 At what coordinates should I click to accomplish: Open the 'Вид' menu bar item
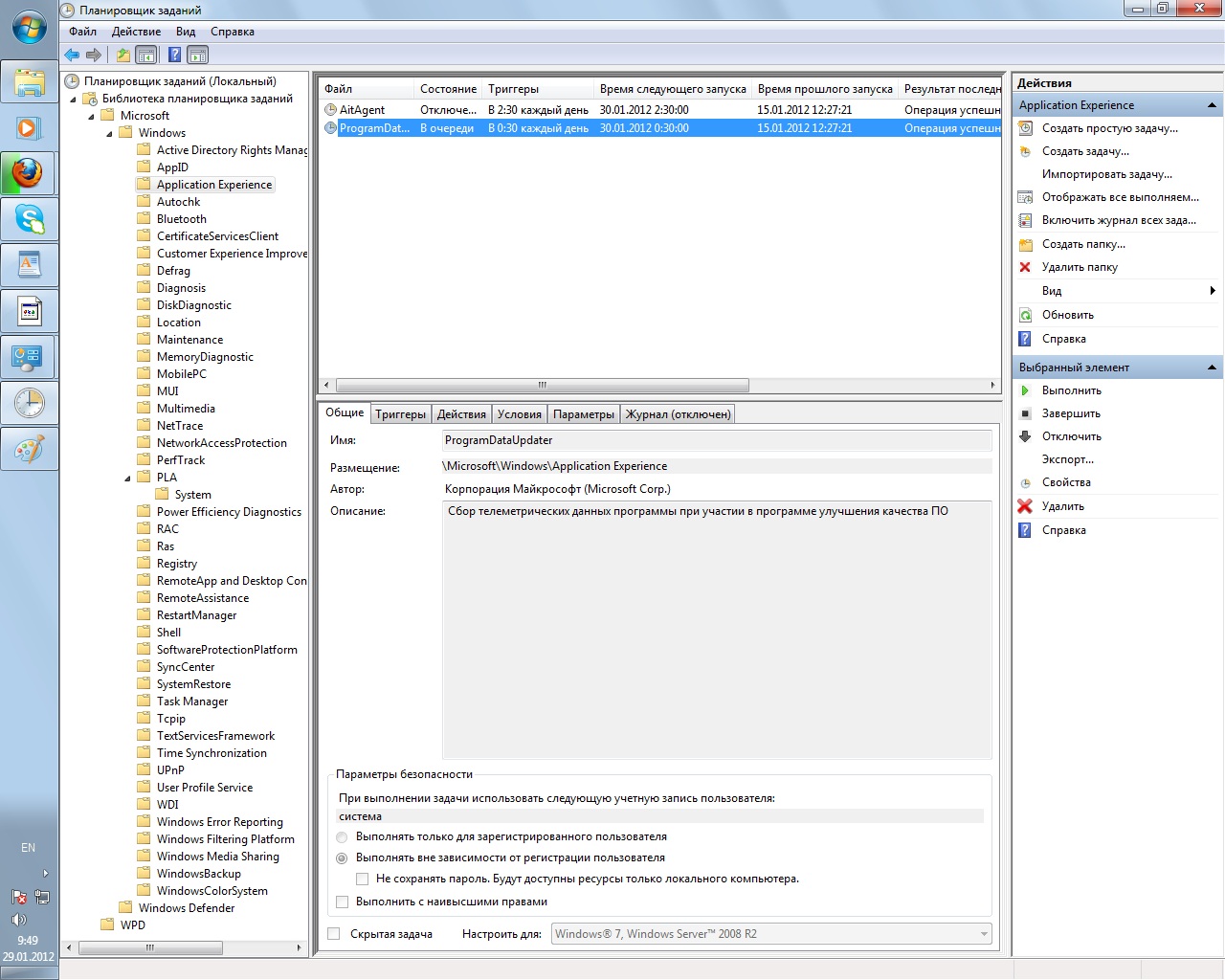click(x=186, y=32)
